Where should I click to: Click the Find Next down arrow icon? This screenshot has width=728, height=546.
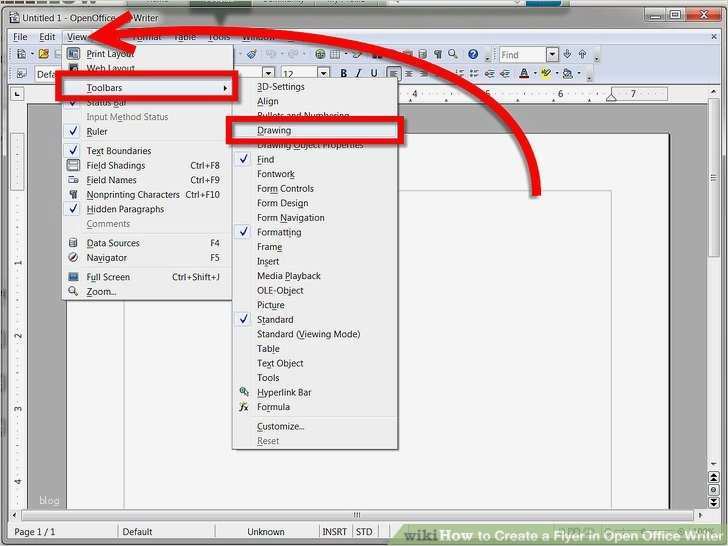[567, 54]
